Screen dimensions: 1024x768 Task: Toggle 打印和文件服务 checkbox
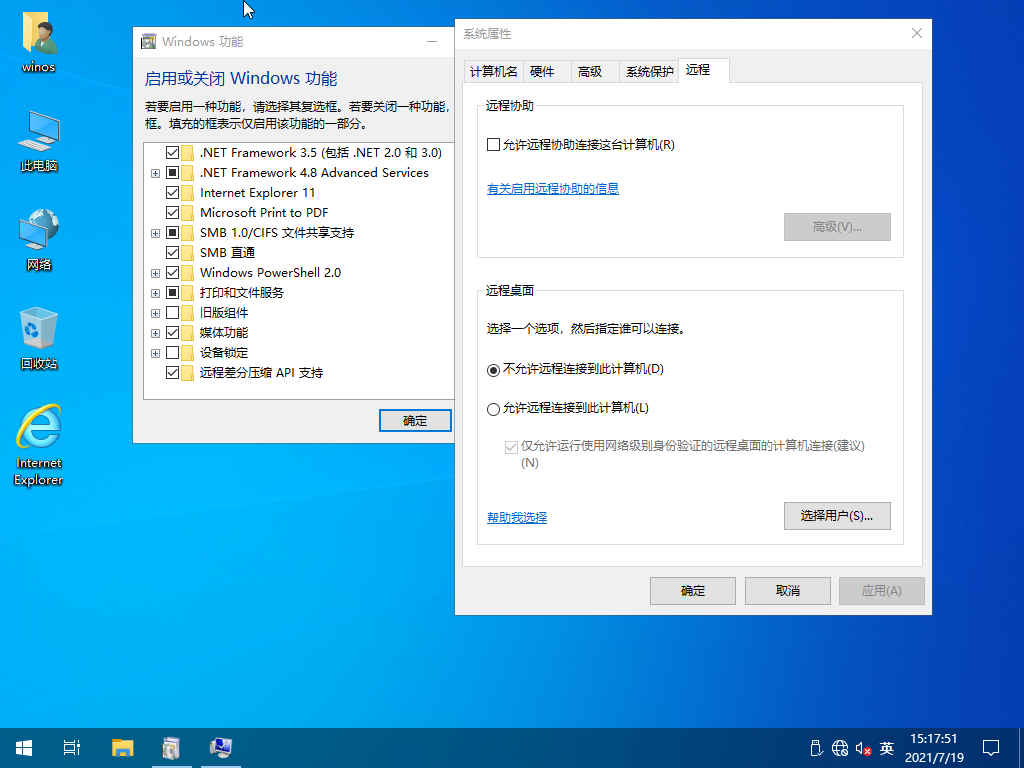pos(172,293)
